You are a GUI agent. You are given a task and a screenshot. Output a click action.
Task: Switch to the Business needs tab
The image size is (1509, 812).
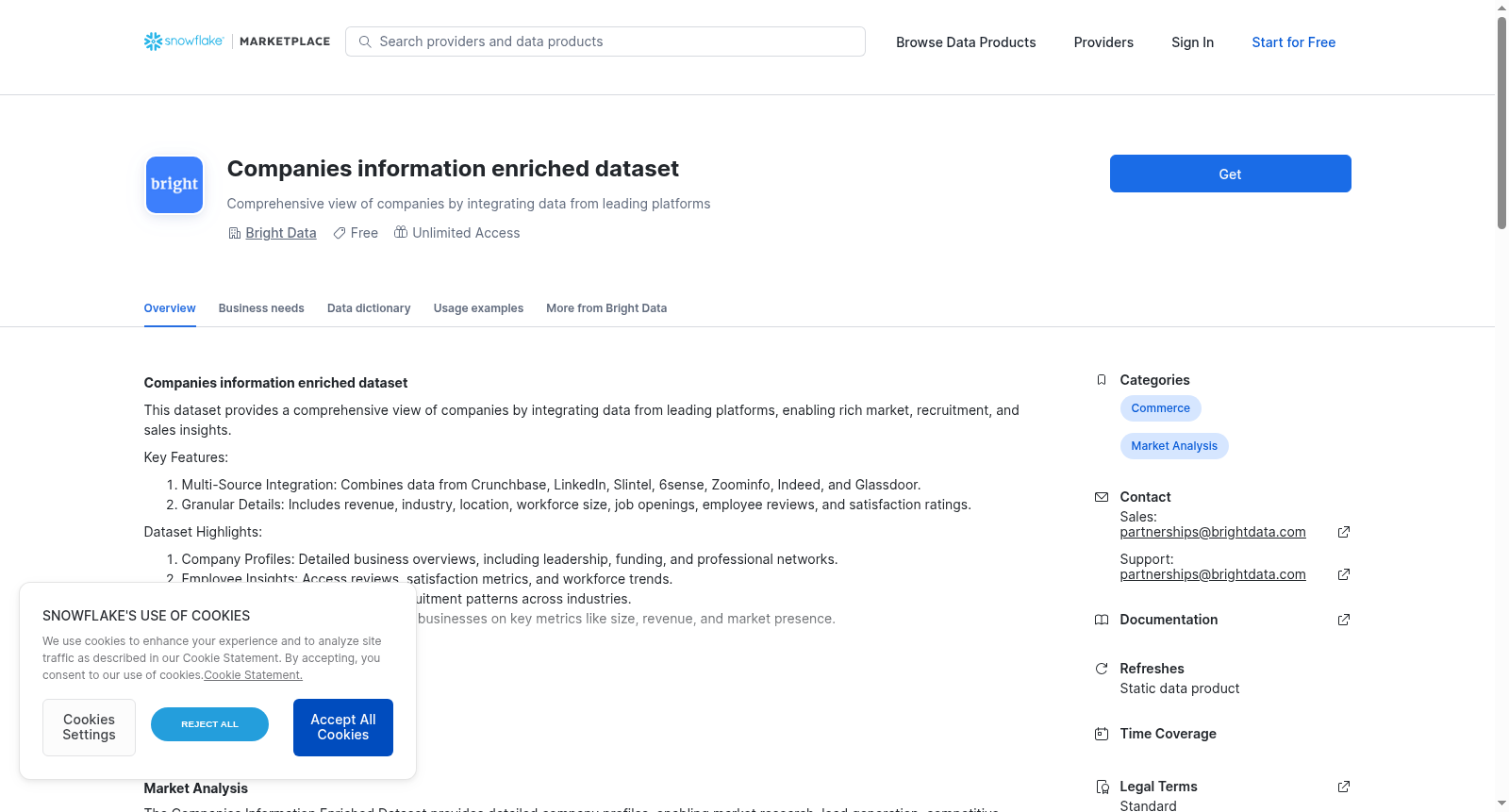point(261,308)
